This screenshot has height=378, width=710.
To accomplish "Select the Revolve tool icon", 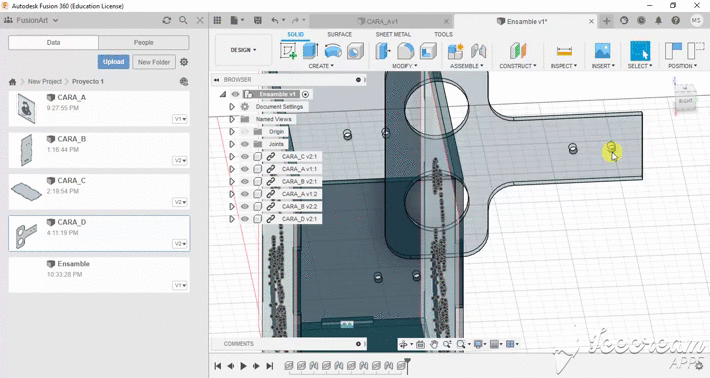I will tap(333, 51).
